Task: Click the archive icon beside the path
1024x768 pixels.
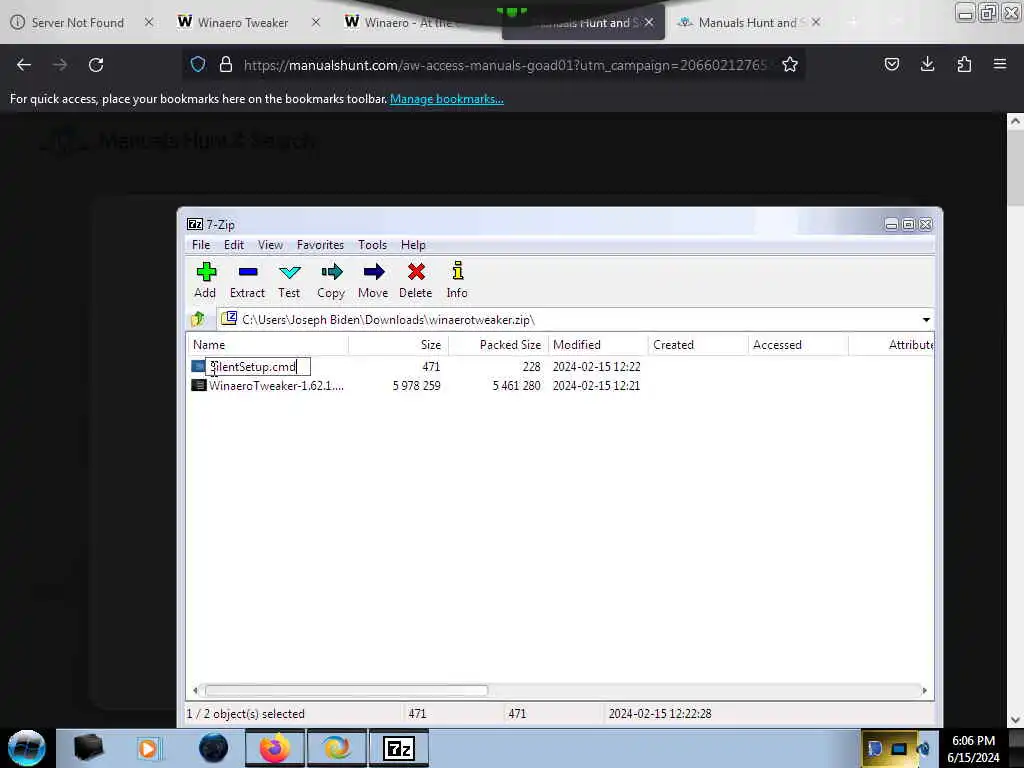Action: pyautogui.click(x=229, y=319)
